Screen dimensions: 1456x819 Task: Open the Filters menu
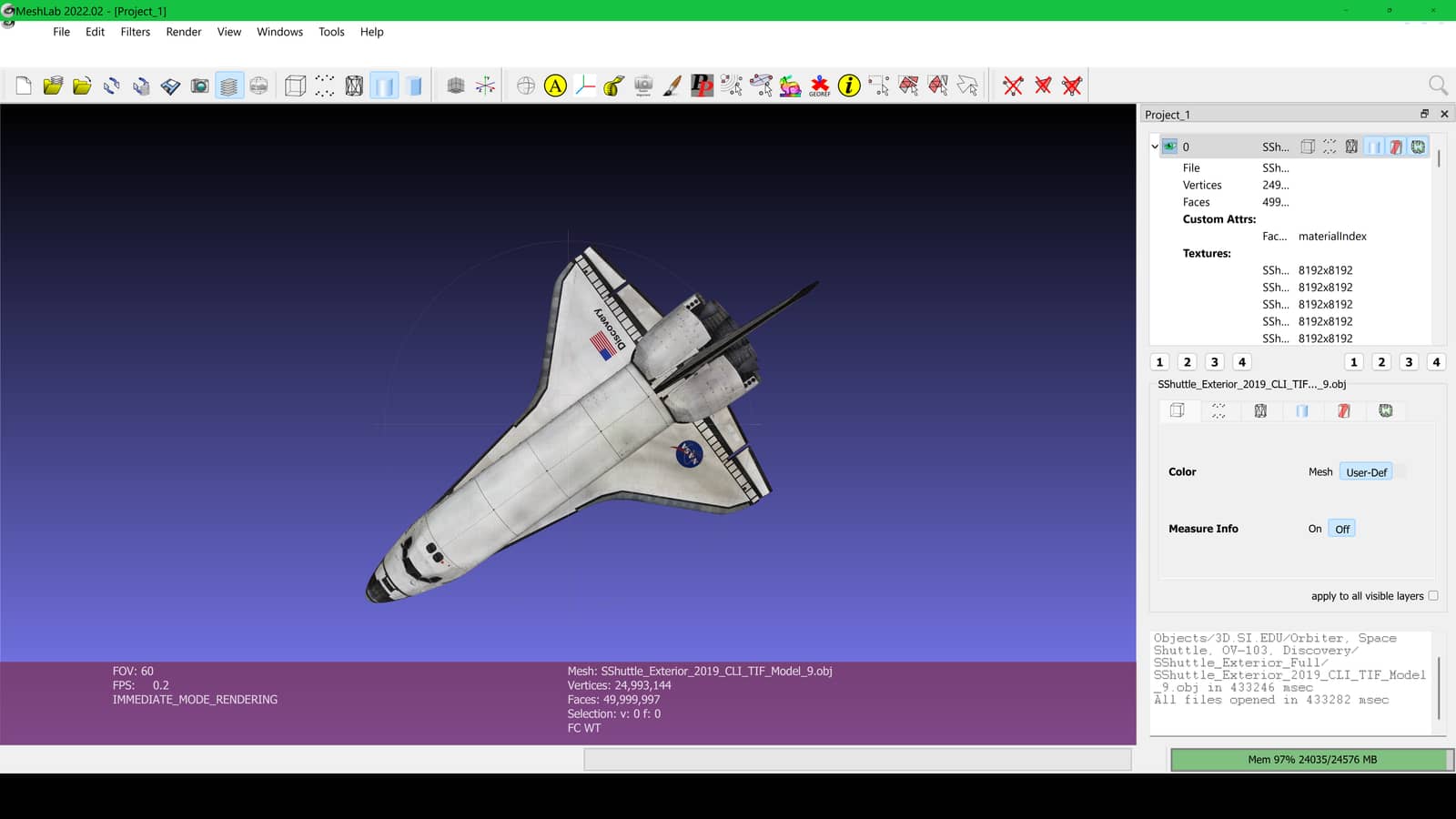[136, 32]
